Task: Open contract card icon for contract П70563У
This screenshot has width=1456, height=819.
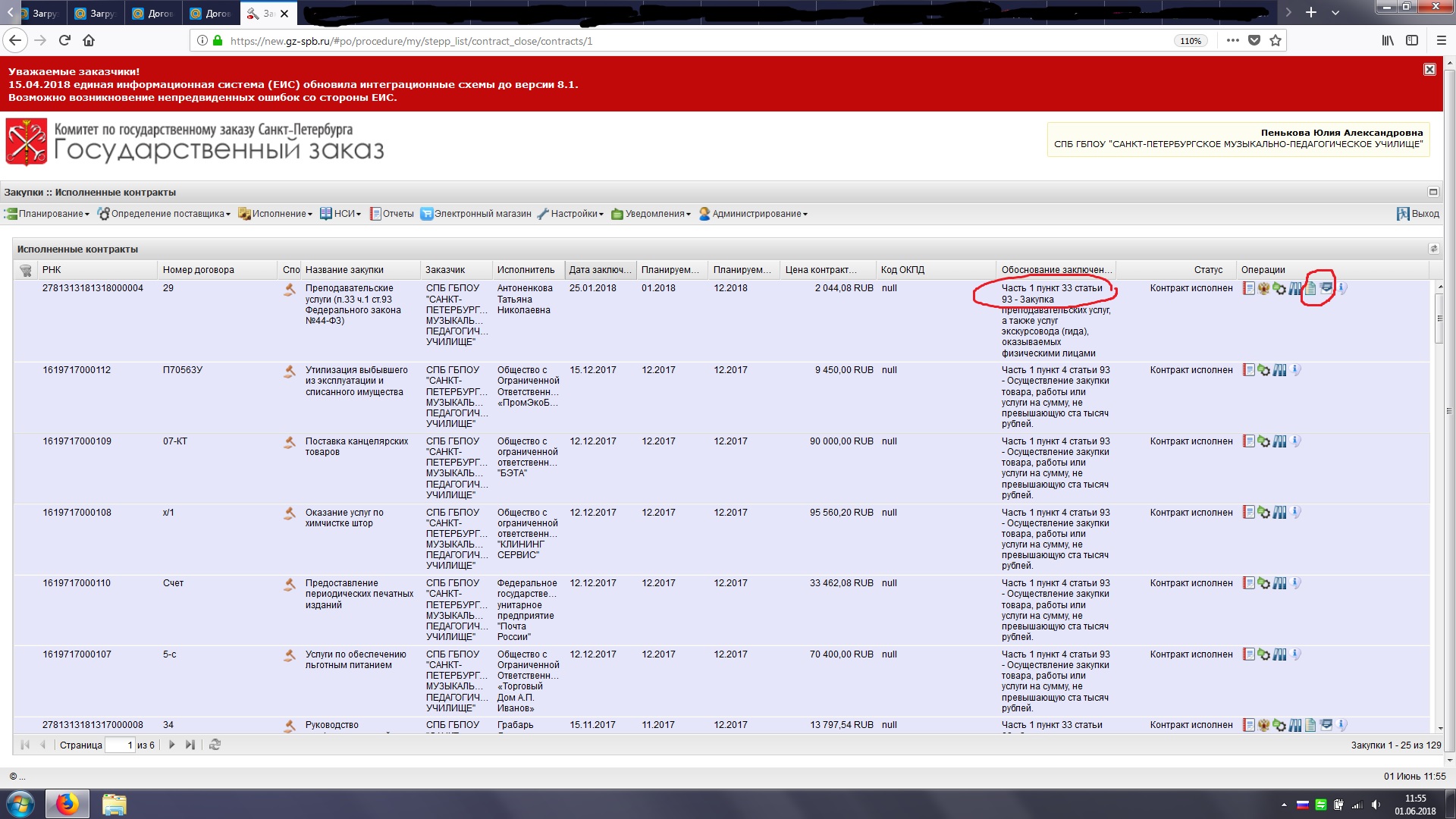Action: coord(1248,370)
